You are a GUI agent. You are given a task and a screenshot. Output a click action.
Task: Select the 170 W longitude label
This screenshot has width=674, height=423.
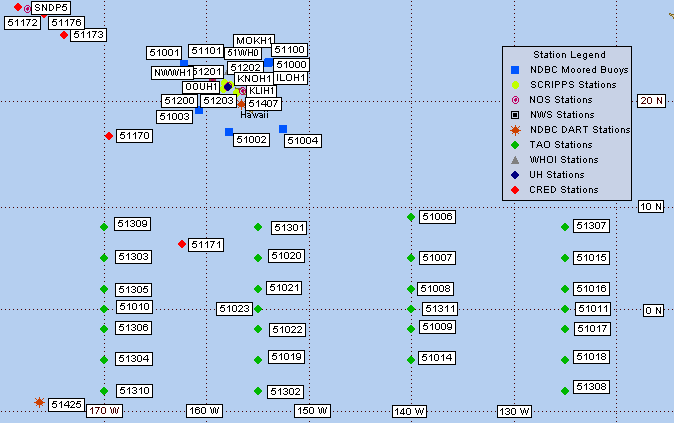104,411
